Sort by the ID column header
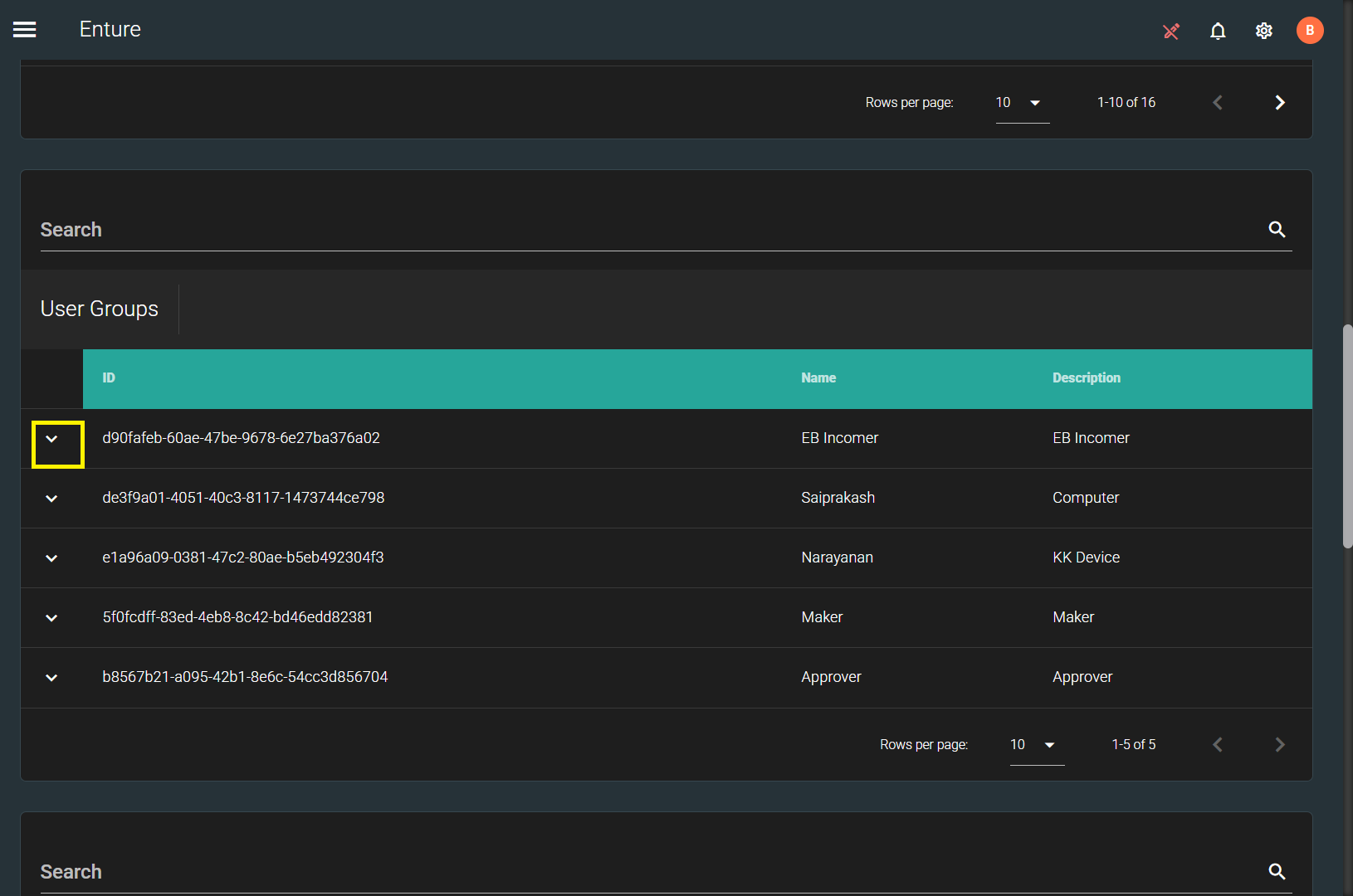Viewport: 1353px width, 896px height. coord(109,378)
